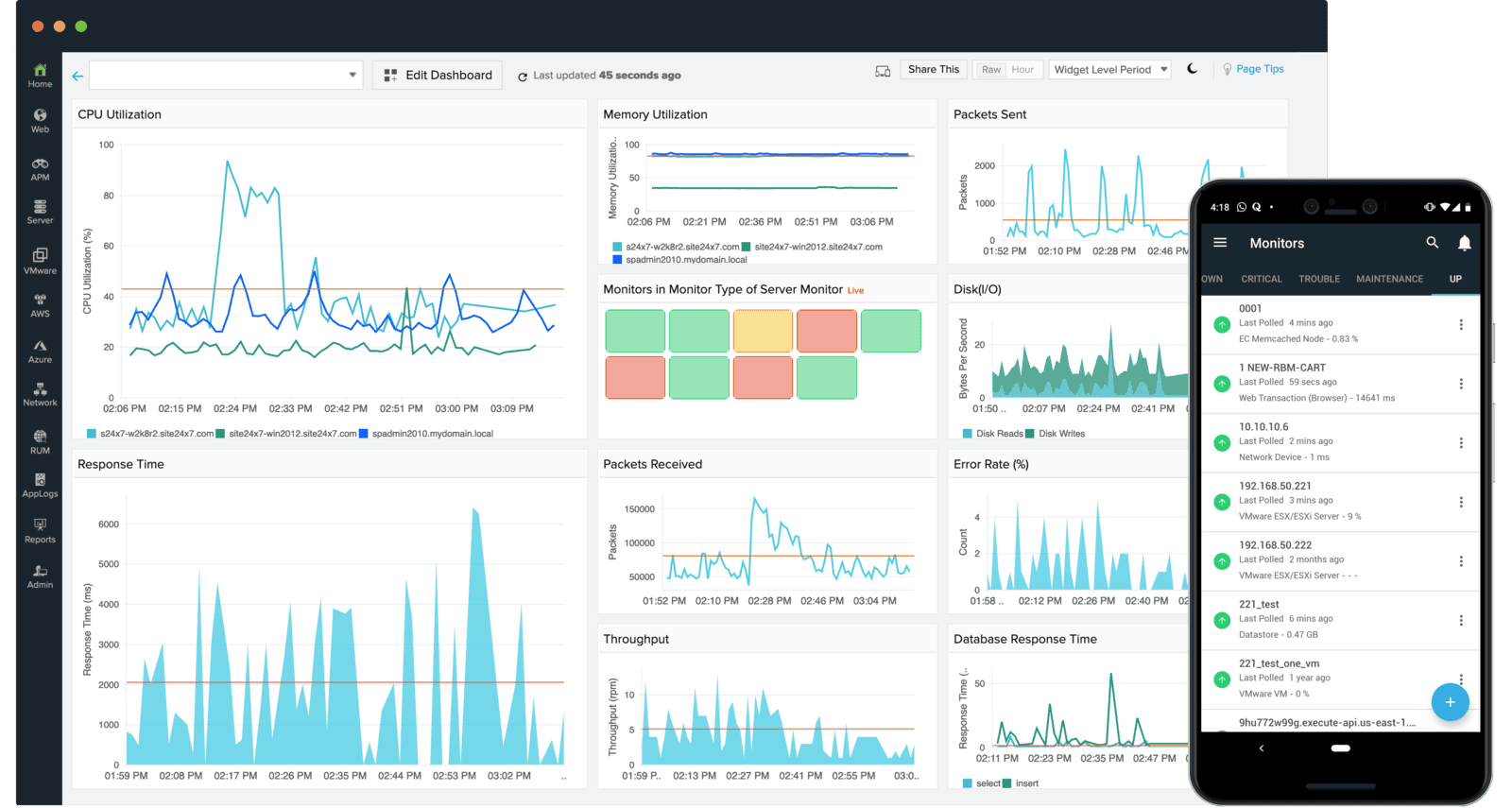Switch data view to Raw
The width and height of the screenshot is (1512, 808).
pyautogui.click(x=990, y=70)
